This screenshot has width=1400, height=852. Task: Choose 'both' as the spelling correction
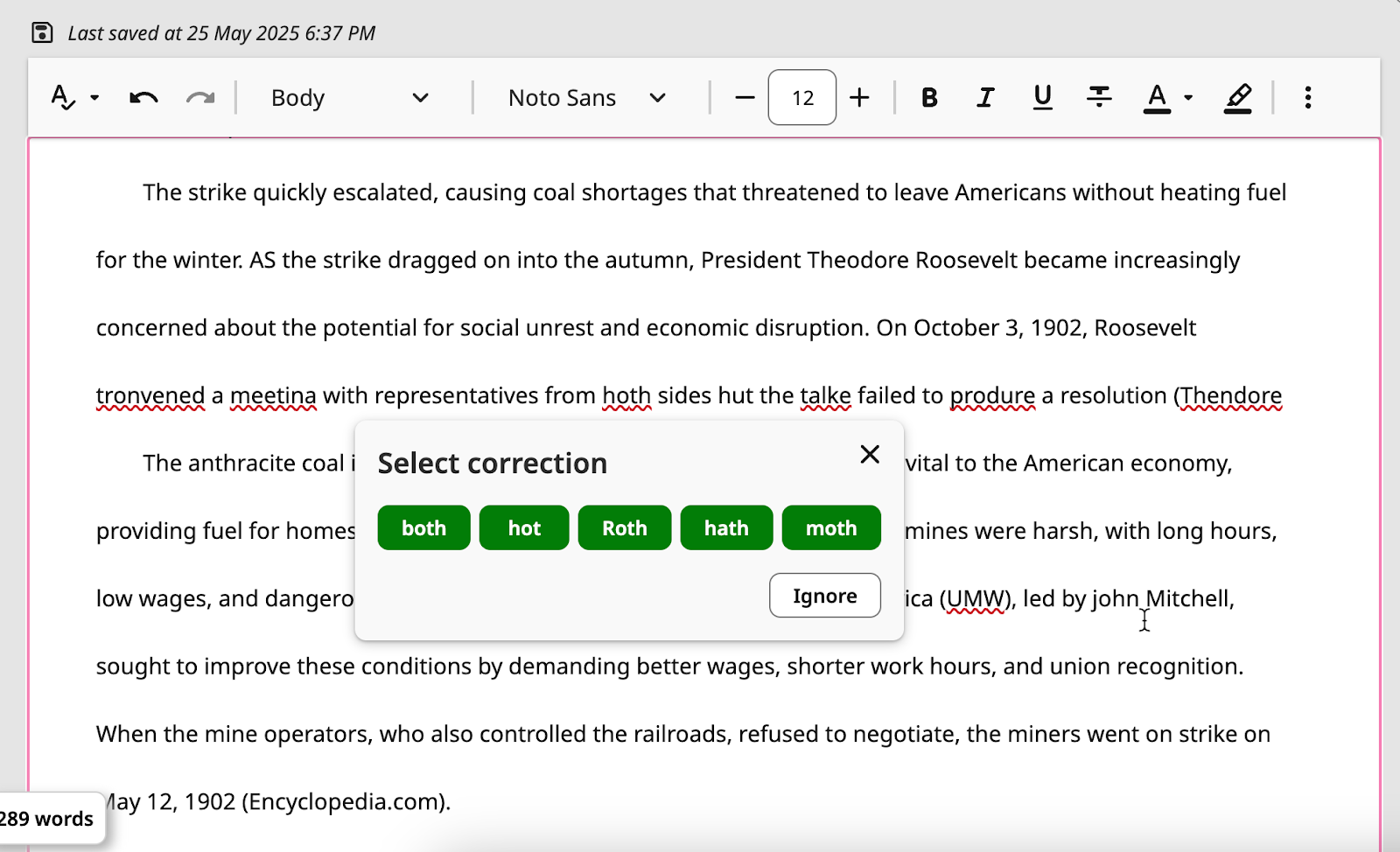coord(423,527)
